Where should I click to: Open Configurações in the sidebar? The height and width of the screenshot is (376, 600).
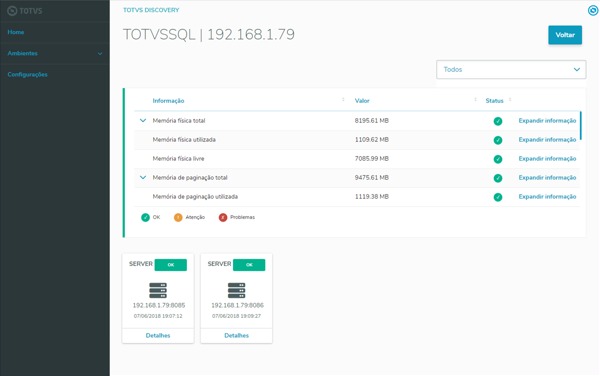[28, 75]
